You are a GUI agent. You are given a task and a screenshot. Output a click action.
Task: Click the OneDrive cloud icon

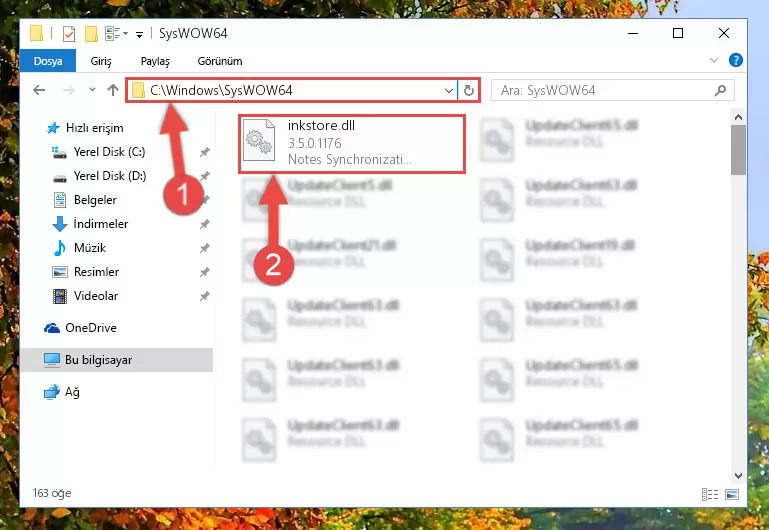click(x=51, y=328)
